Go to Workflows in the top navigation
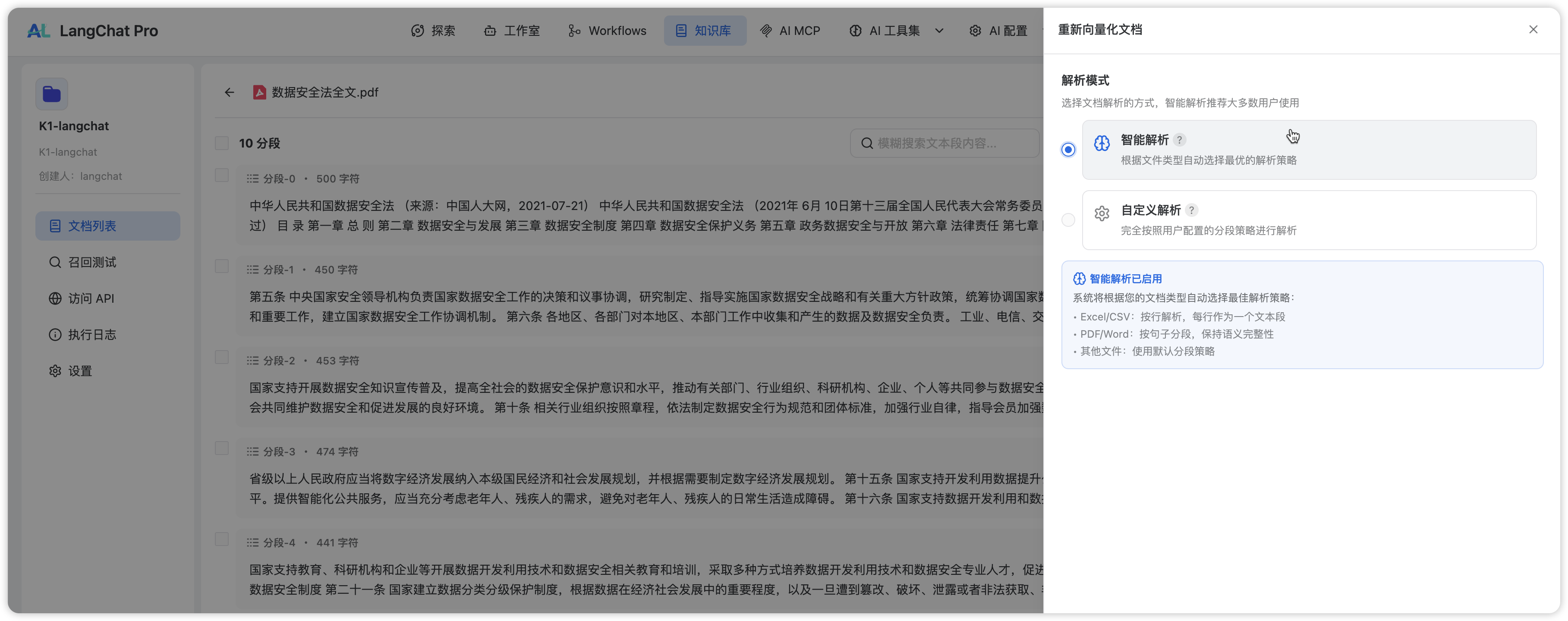This screenshot has width=1568, height=621. (x=607, y=31)
